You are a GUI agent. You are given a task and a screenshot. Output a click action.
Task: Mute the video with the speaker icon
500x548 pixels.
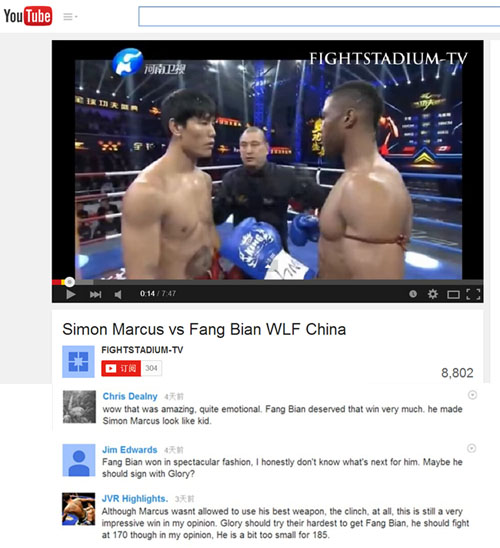pyautogui.click(x=118, y=295)
